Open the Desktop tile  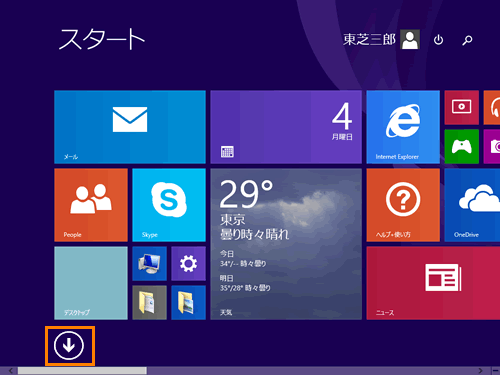tap(91, 283)
